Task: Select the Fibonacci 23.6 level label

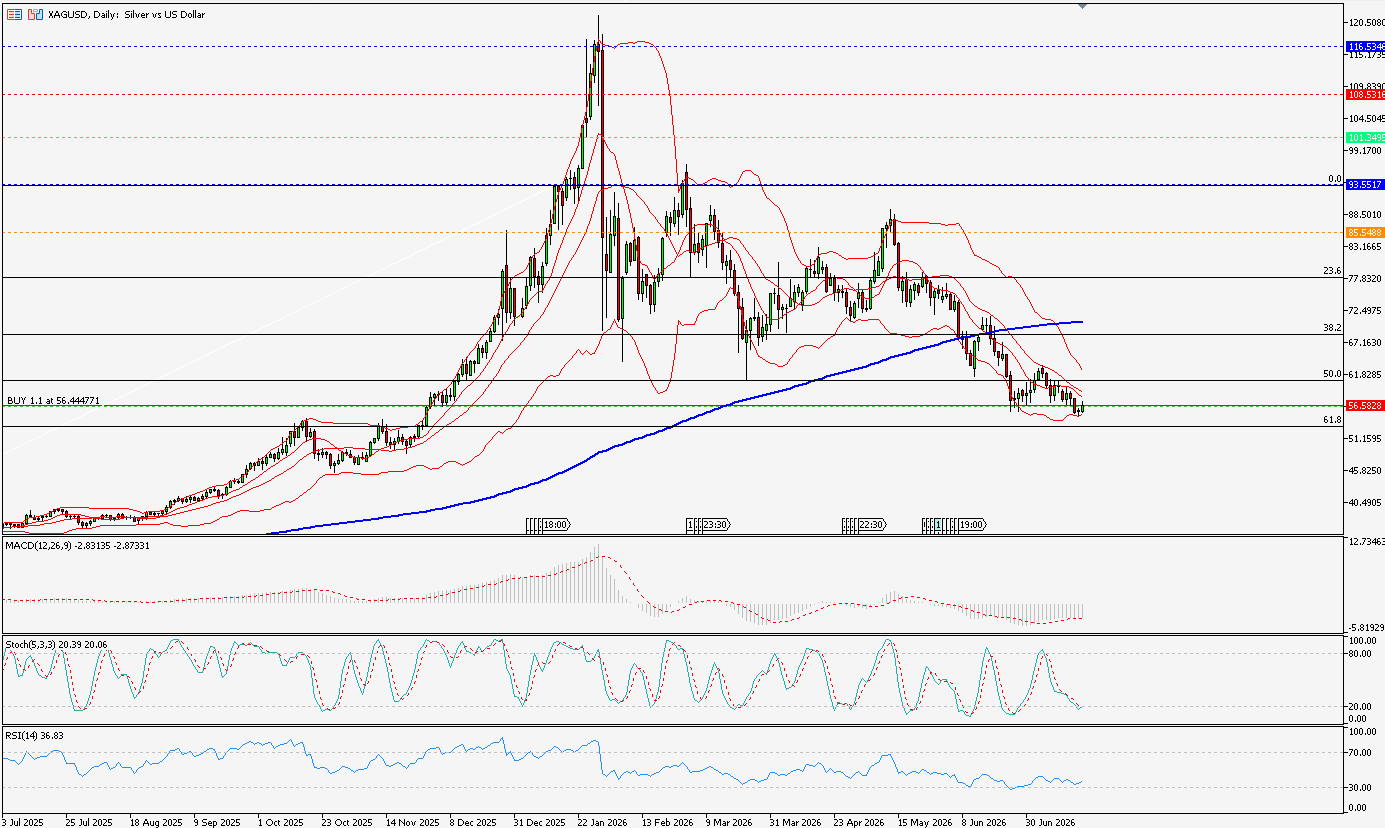Action: (x=1332, y=271)
